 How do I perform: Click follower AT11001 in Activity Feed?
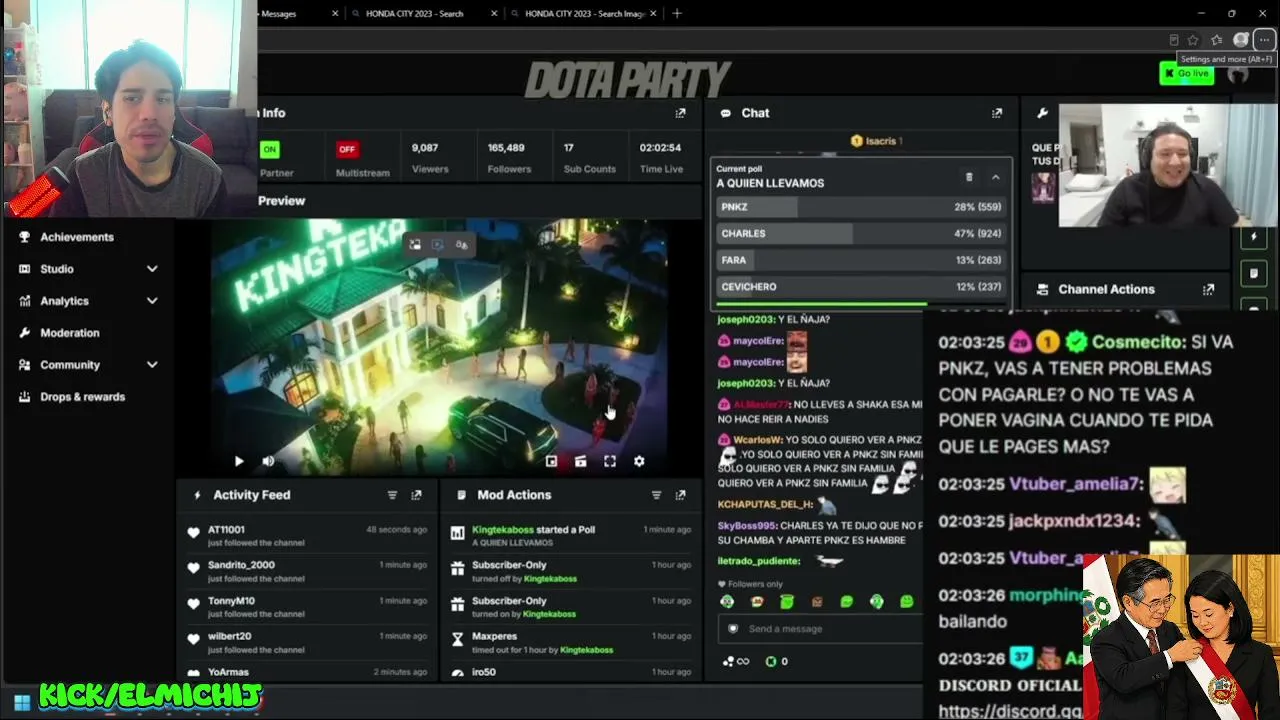tap(226, 530)
